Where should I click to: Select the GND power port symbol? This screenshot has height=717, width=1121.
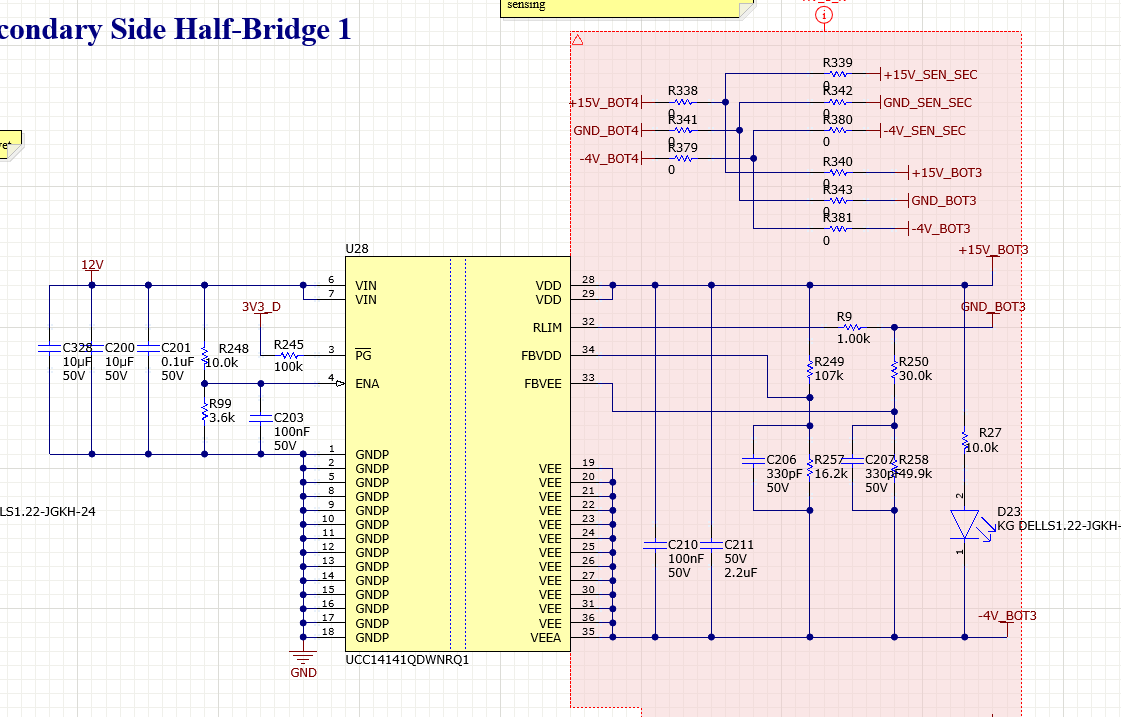pos(303,661)
